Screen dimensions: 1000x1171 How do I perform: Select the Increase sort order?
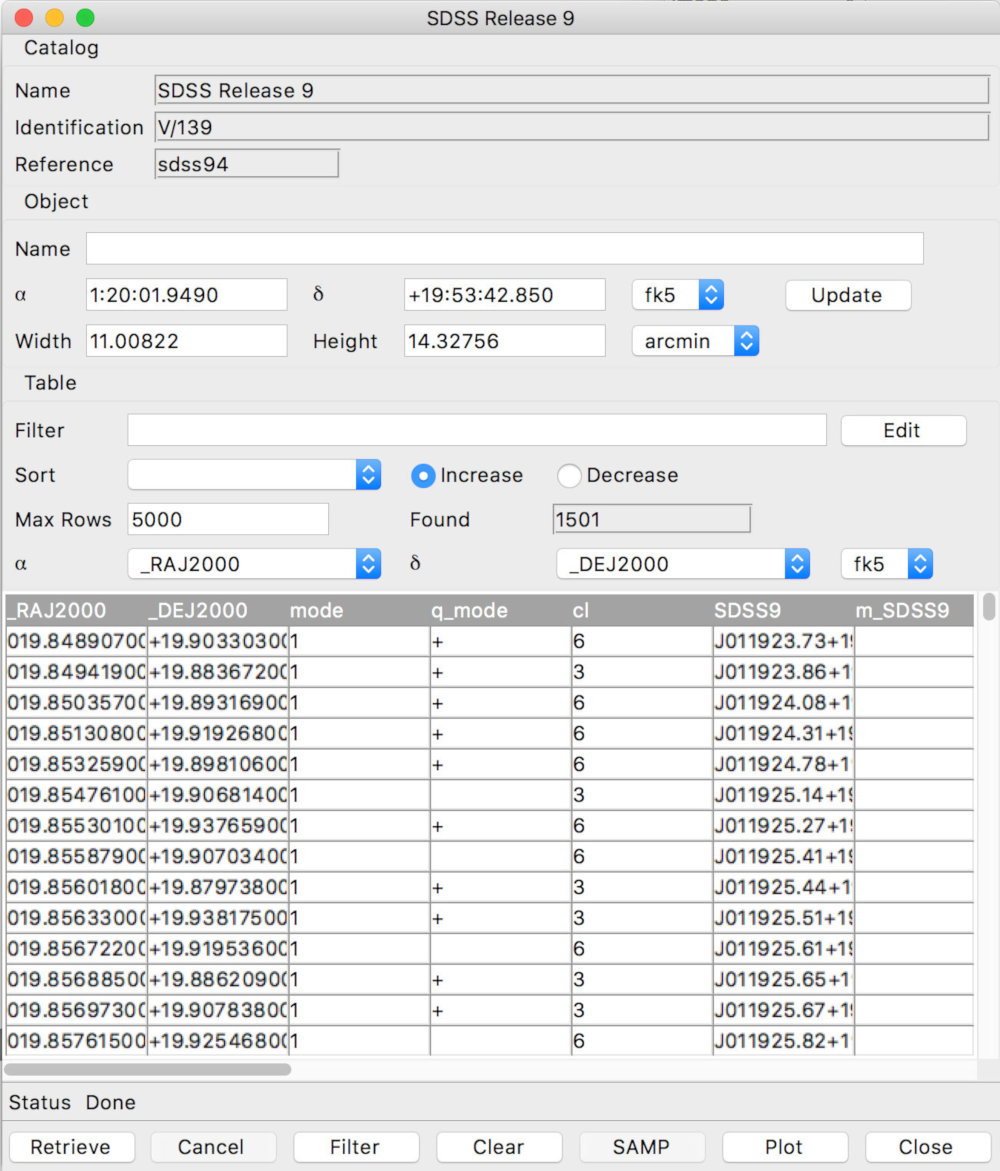pyautogui.click(x=423, y=476)
